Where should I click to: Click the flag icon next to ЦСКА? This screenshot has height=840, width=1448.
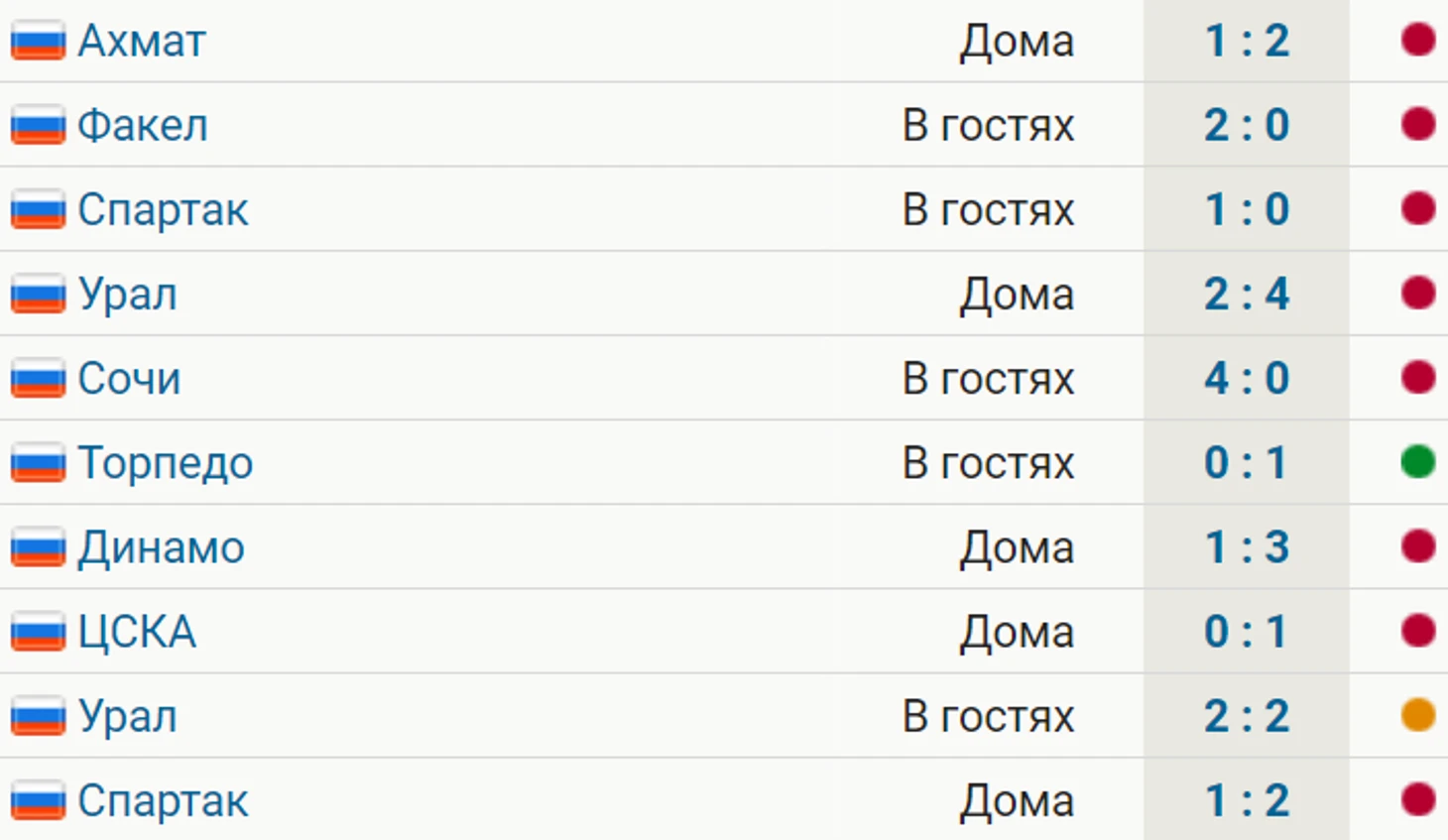click(38, 632)
